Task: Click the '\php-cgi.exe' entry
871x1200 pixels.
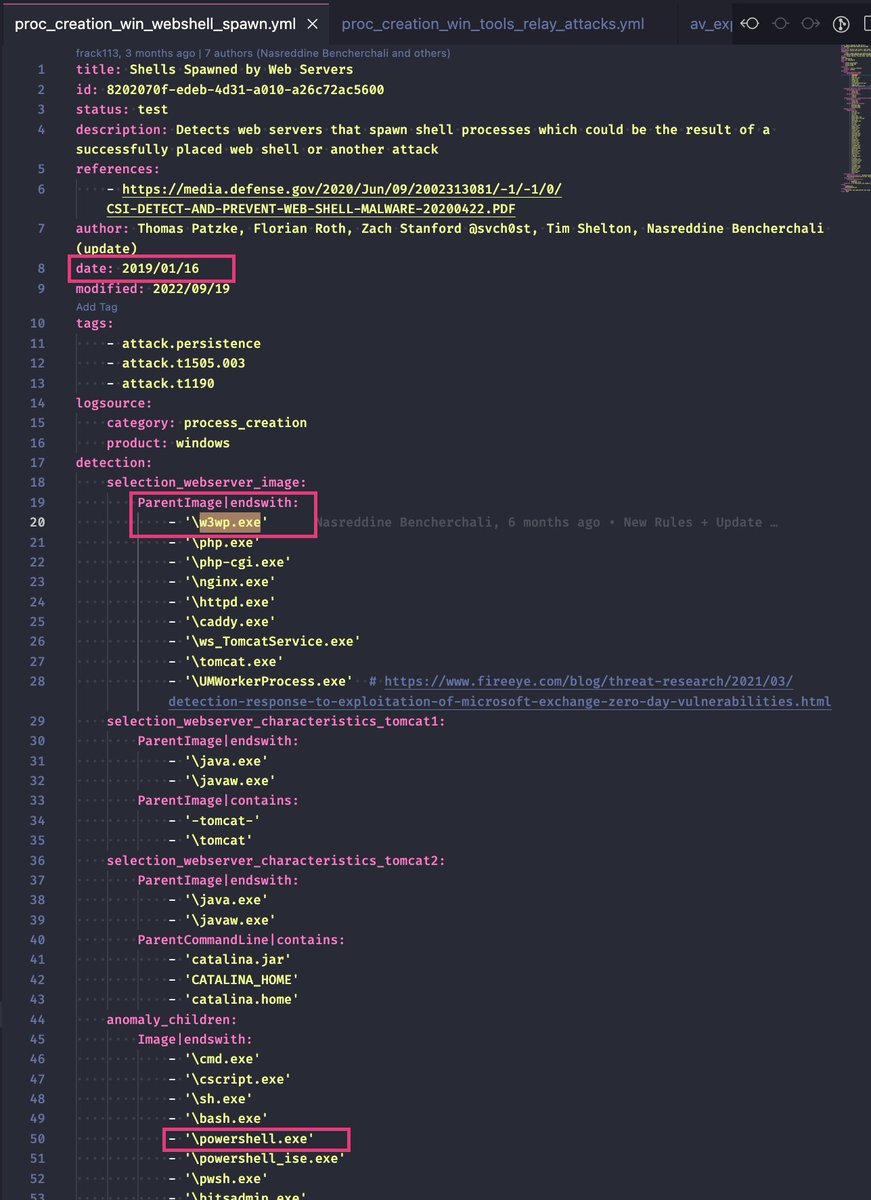Action: pyautogui.click(x=238, y=562)
